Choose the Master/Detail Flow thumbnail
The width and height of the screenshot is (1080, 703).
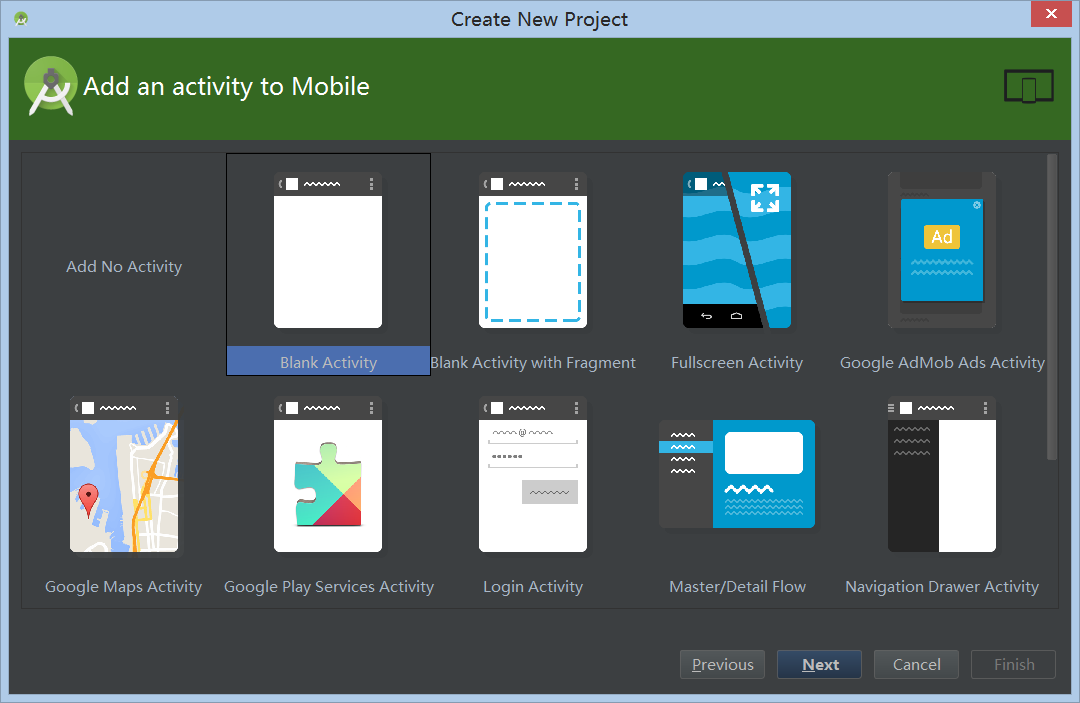(x=737, y=474)
